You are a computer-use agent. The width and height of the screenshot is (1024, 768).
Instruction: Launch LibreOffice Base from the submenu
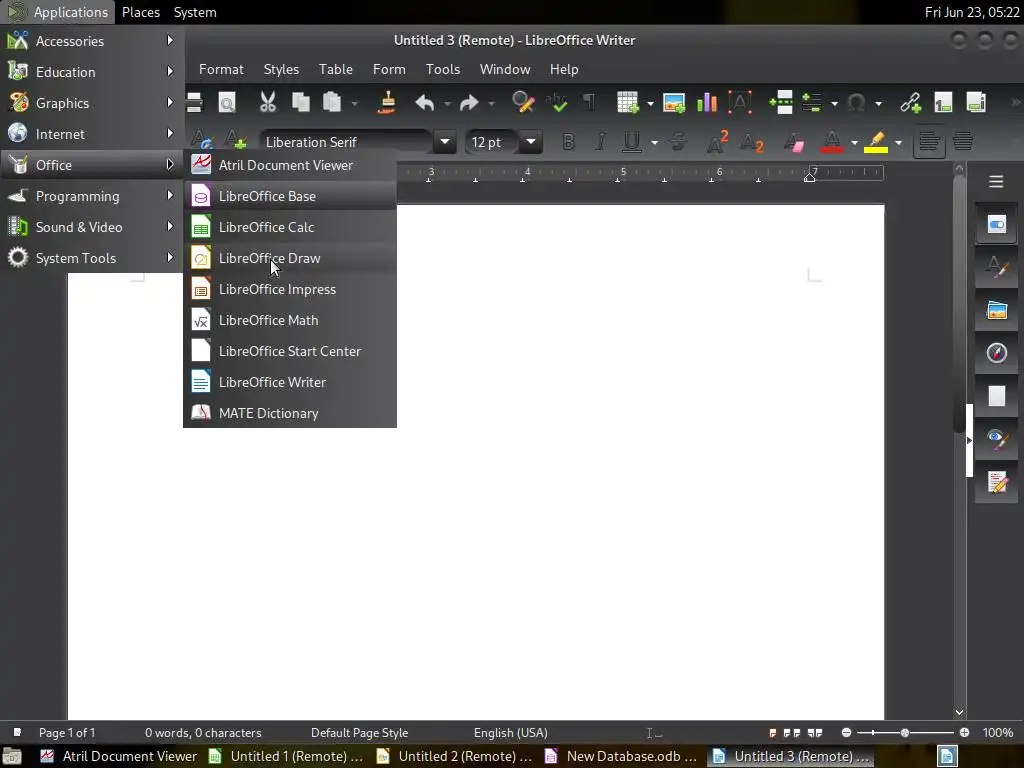(290, 196)
